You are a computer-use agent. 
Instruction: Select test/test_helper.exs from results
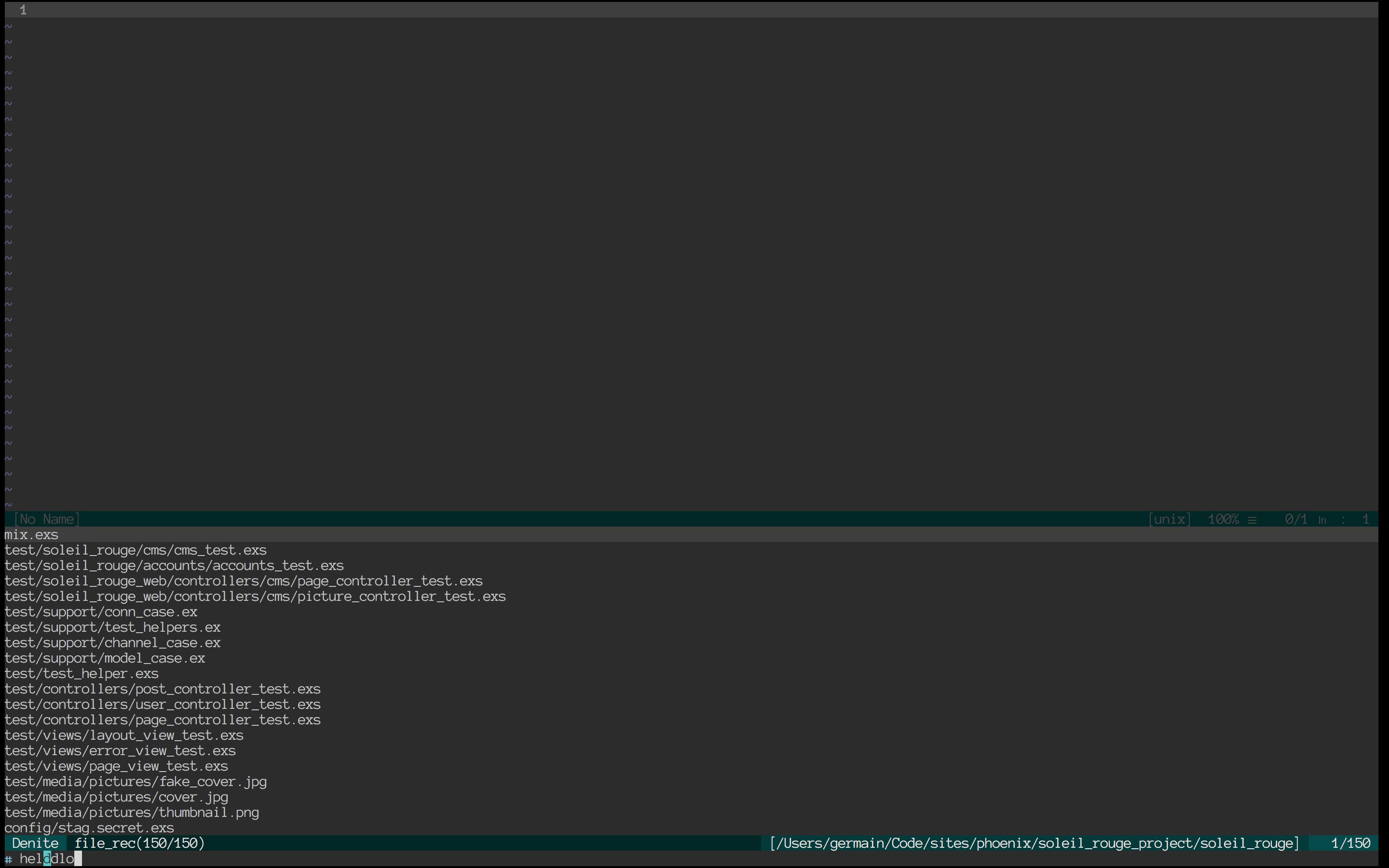point(81,673)
